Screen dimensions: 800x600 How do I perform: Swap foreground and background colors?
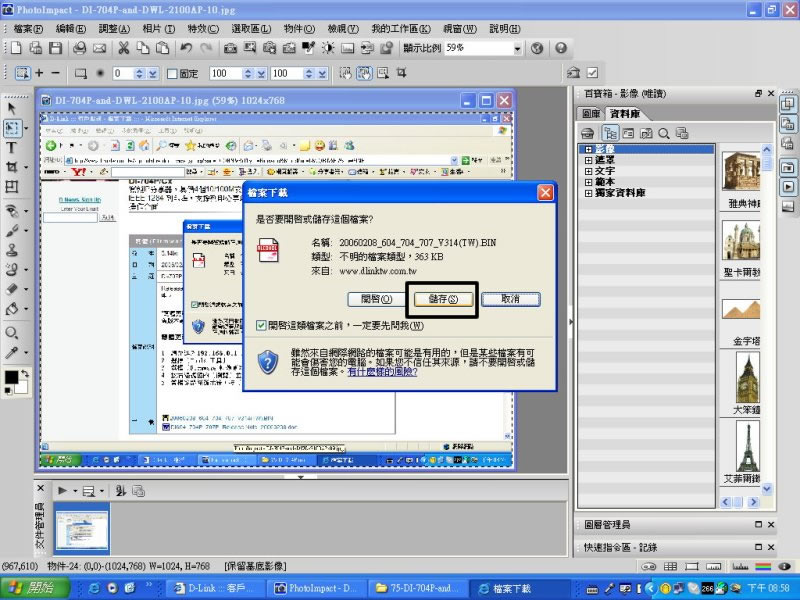[24, 373]
